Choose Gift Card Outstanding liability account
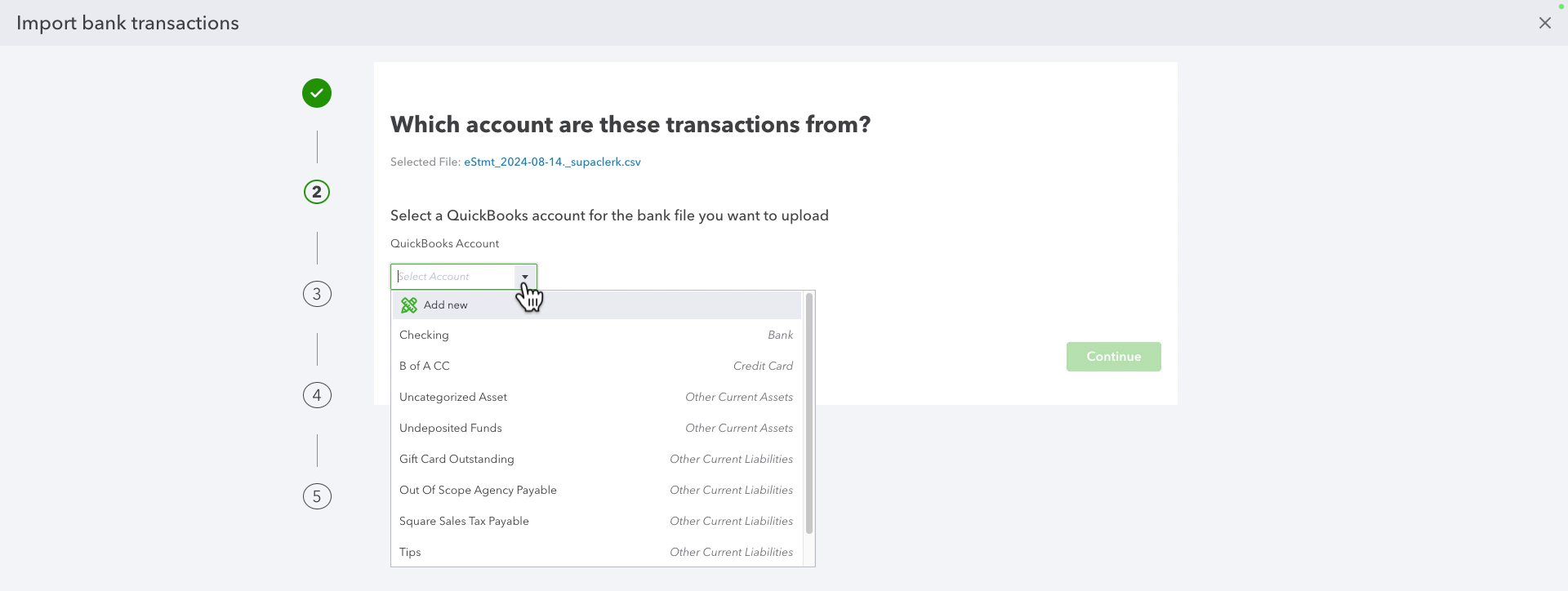 596,460
